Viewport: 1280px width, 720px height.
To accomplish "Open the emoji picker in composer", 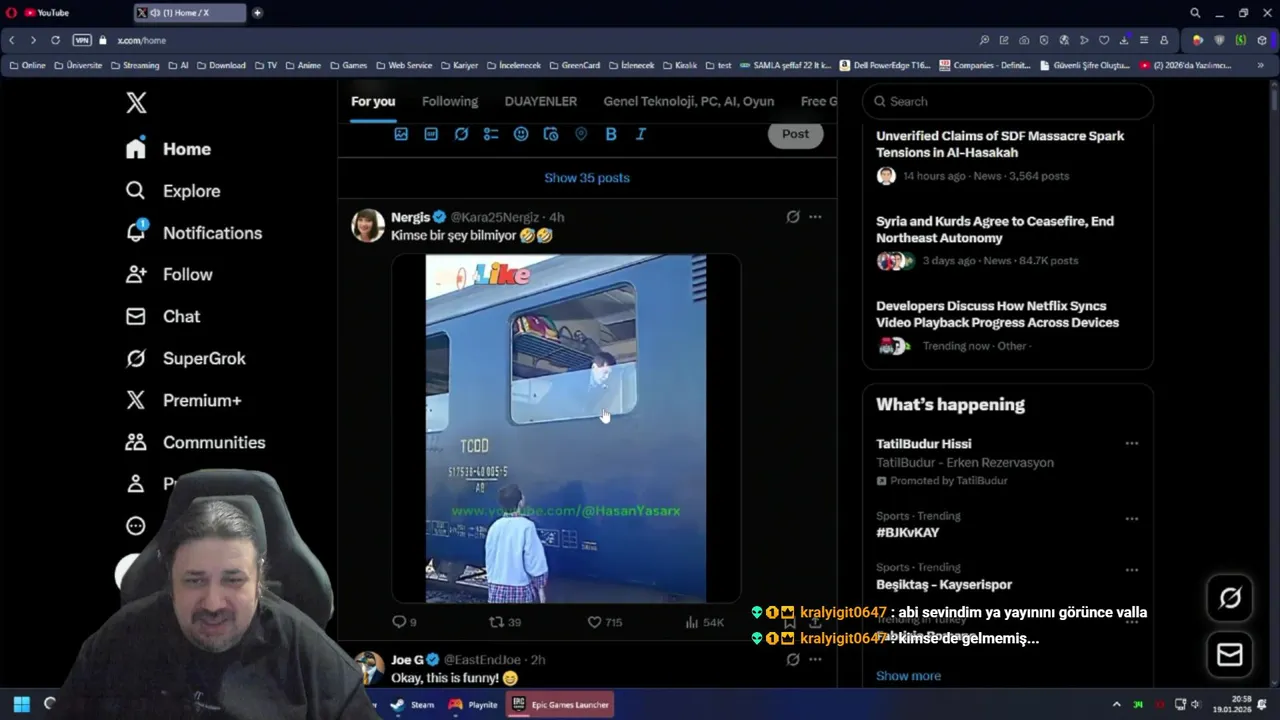I will (x=521, y=134).
